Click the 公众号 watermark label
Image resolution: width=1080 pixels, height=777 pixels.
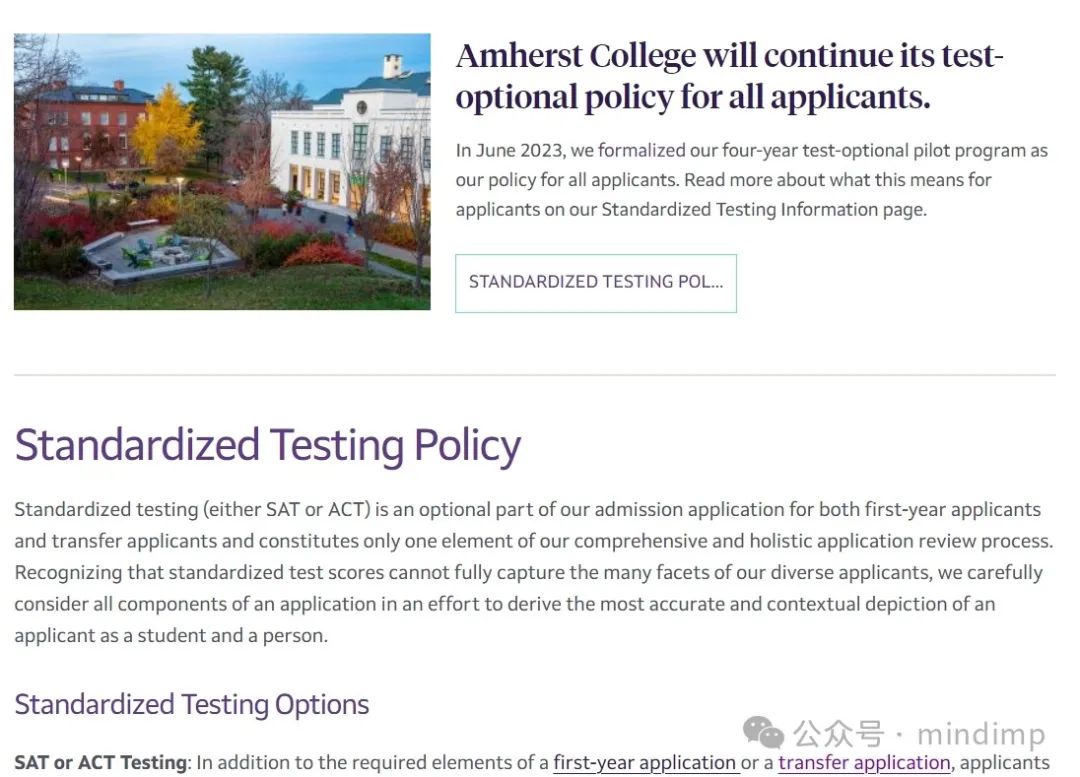click(838, 734)
